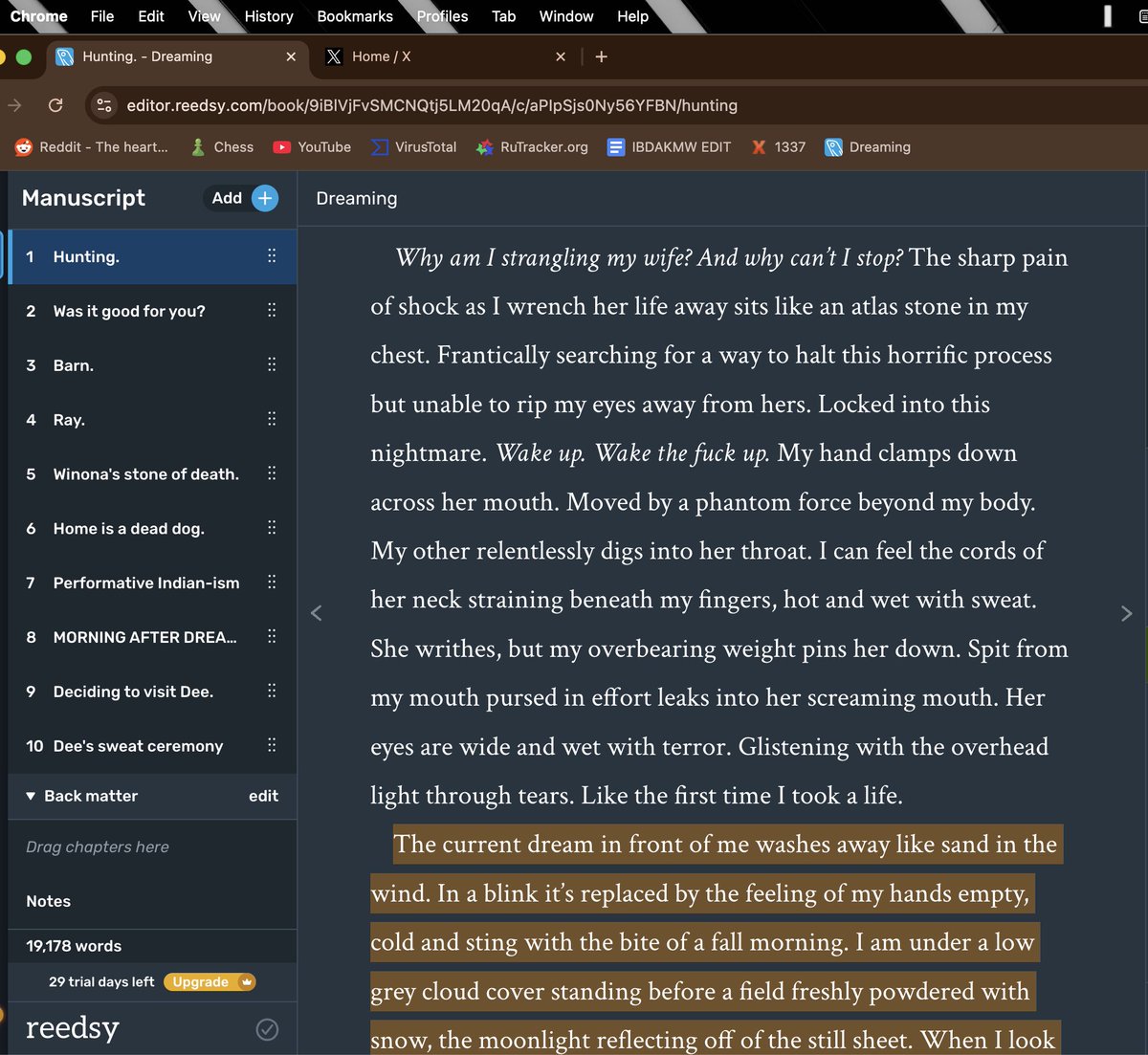Reload the page in Chrome
The height and width of the screenshot is (1055, 1148).
pos(55,105)
